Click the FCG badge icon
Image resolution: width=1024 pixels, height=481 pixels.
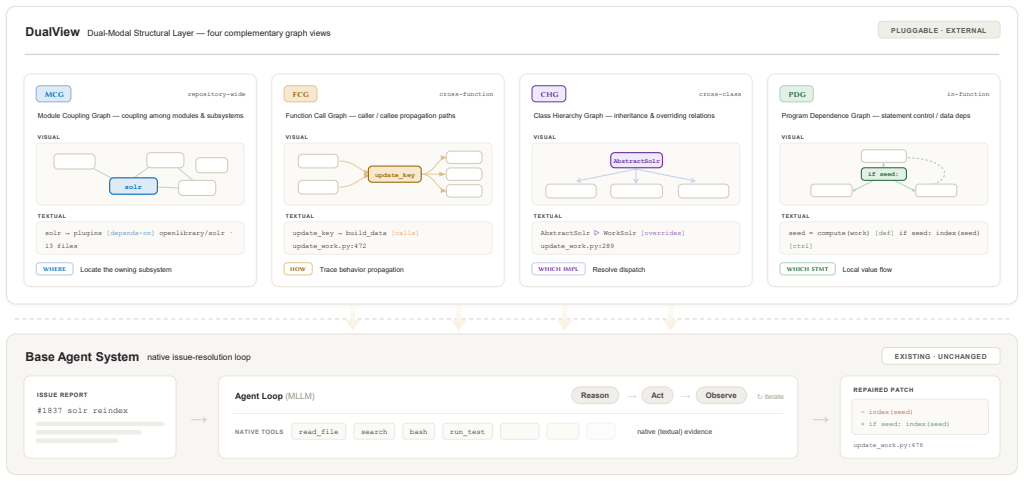click(300, 94)
